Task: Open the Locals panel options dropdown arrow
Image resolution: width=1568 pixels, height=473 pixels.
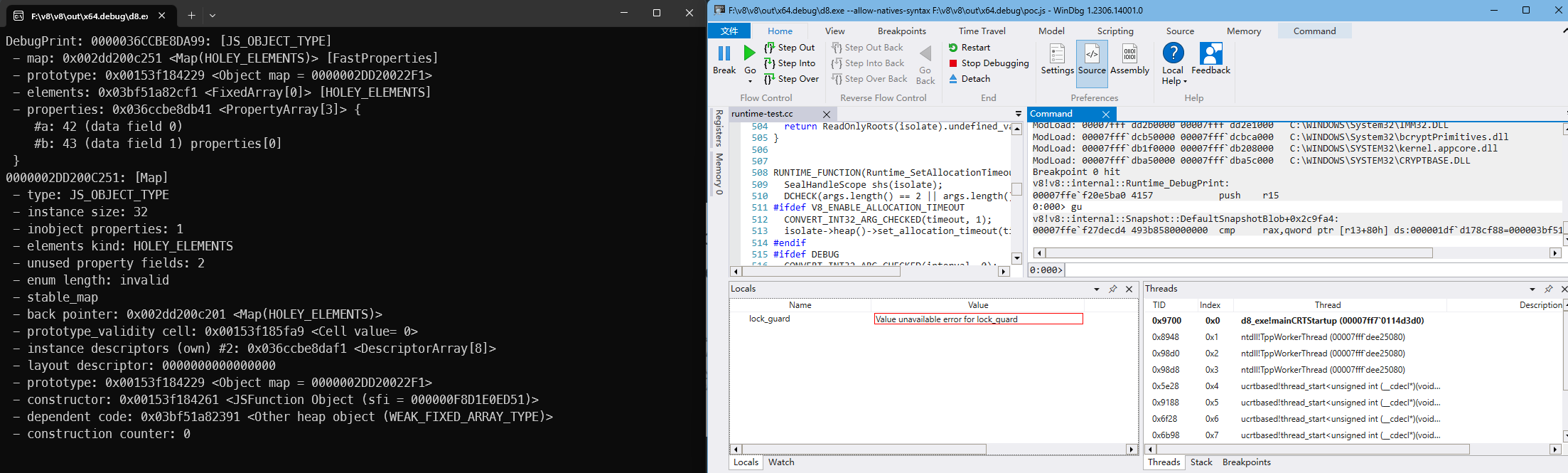Action: 1097,289
